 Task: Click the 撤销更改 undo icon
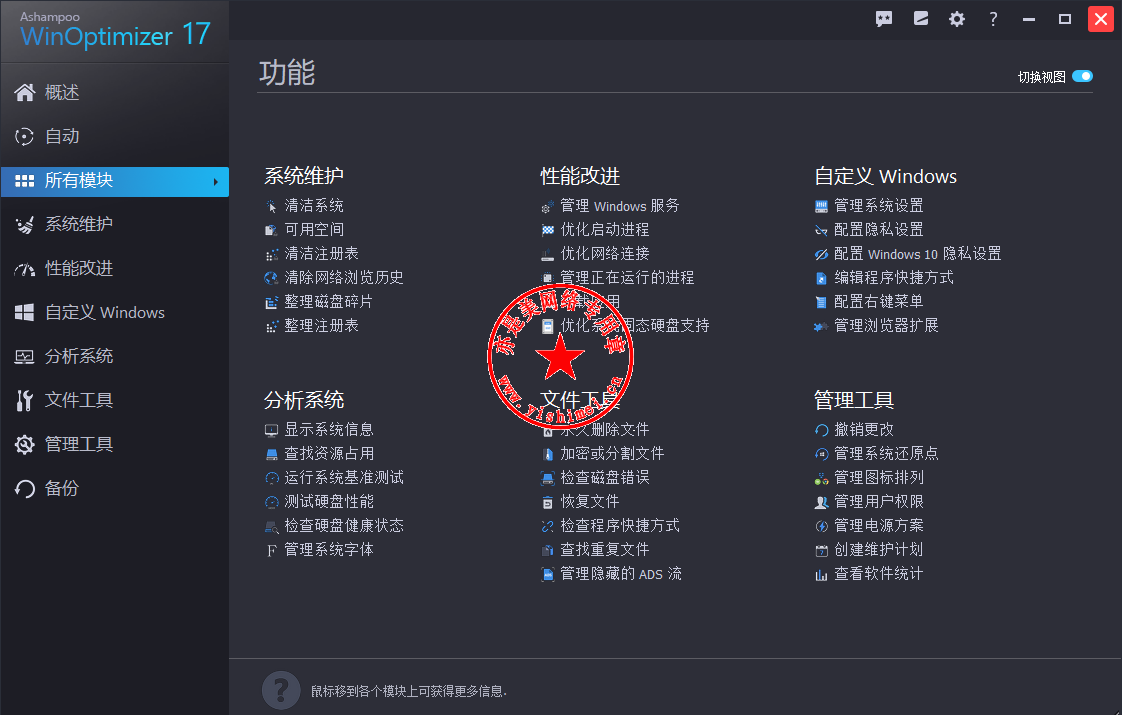click(821, 431)
